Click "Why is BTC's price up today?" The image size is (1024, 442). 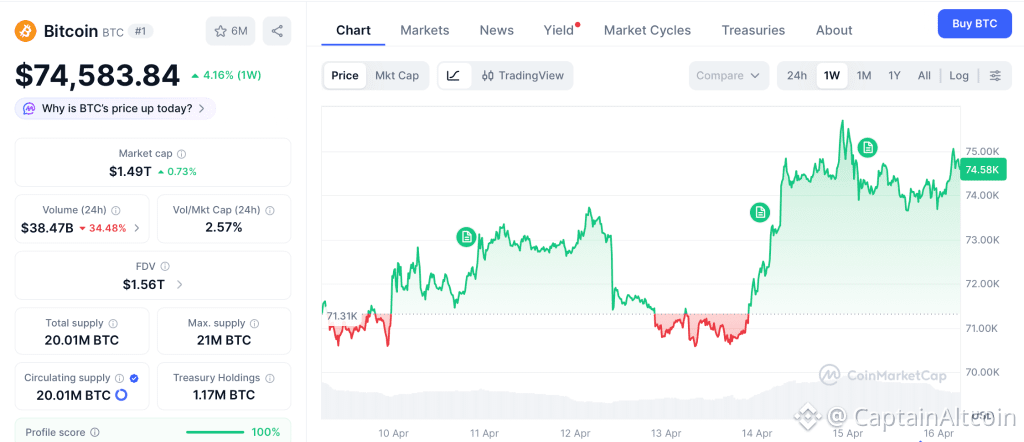[x=116, y=108]
